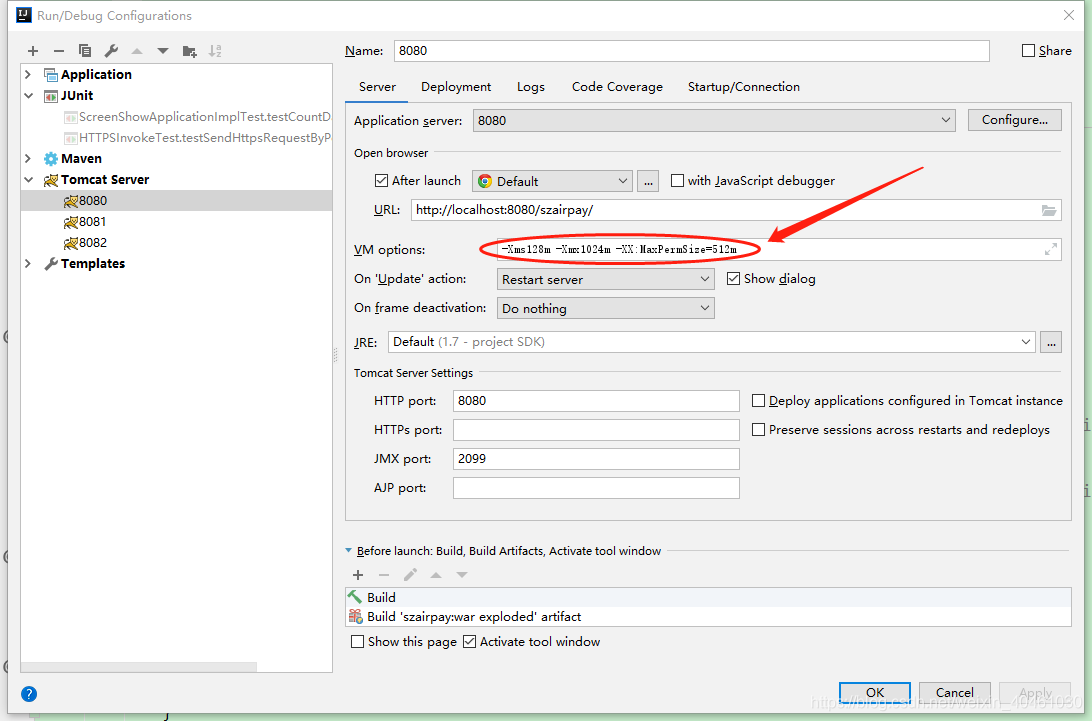The height and width of the screenshot is (721, 1092).
Task: Move before launch task down
Action: point(462,575)
